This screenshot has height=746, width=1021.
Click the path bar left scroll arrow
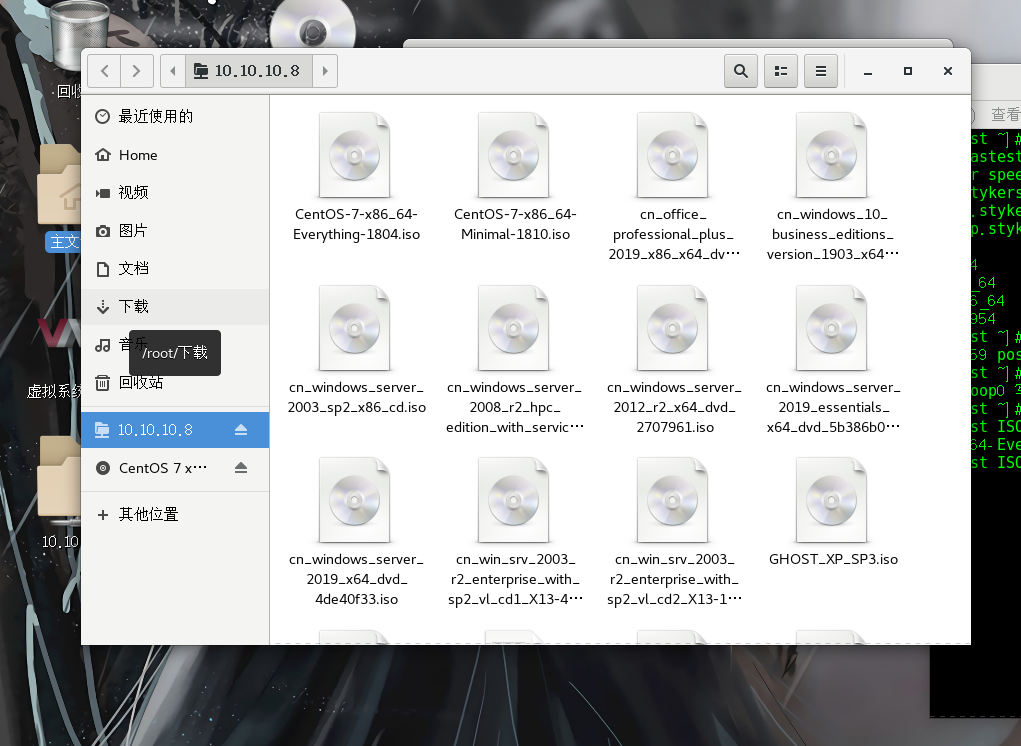click(x=173, y=71)
